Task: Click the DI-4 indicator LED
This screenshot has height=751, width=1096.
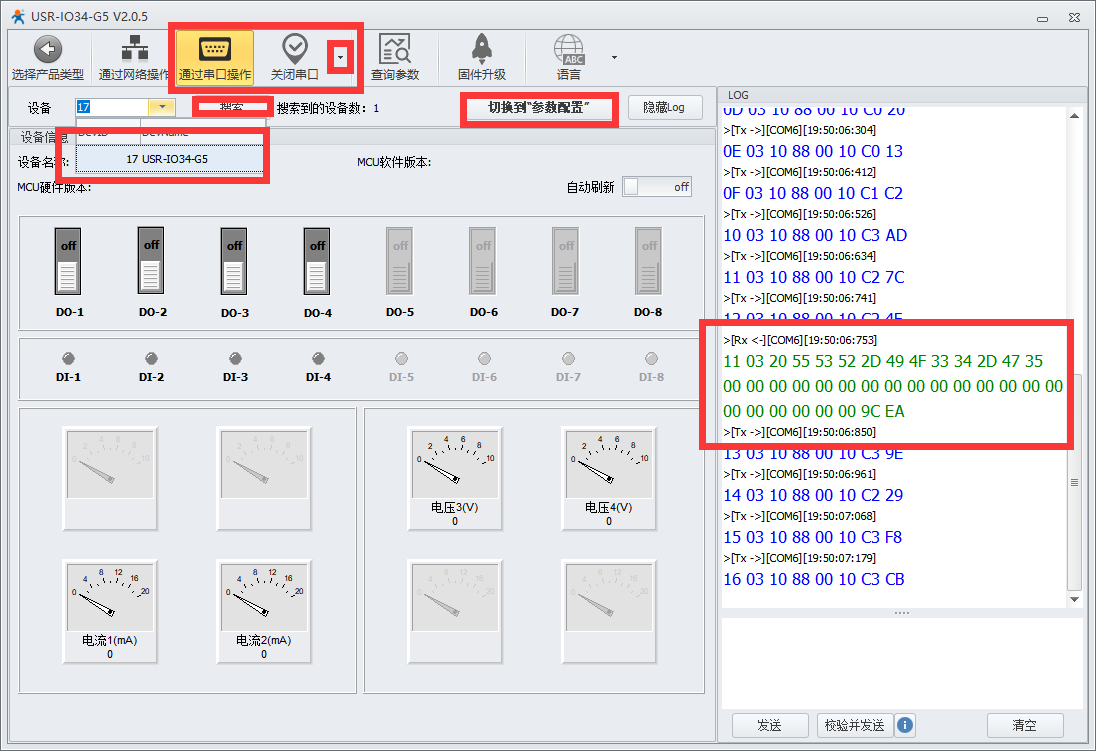Action: point(318,359)
